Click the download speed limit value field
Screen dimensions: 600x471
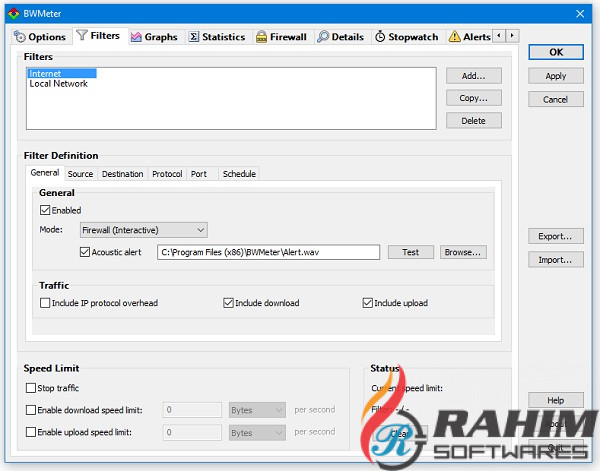pos(192,410)
